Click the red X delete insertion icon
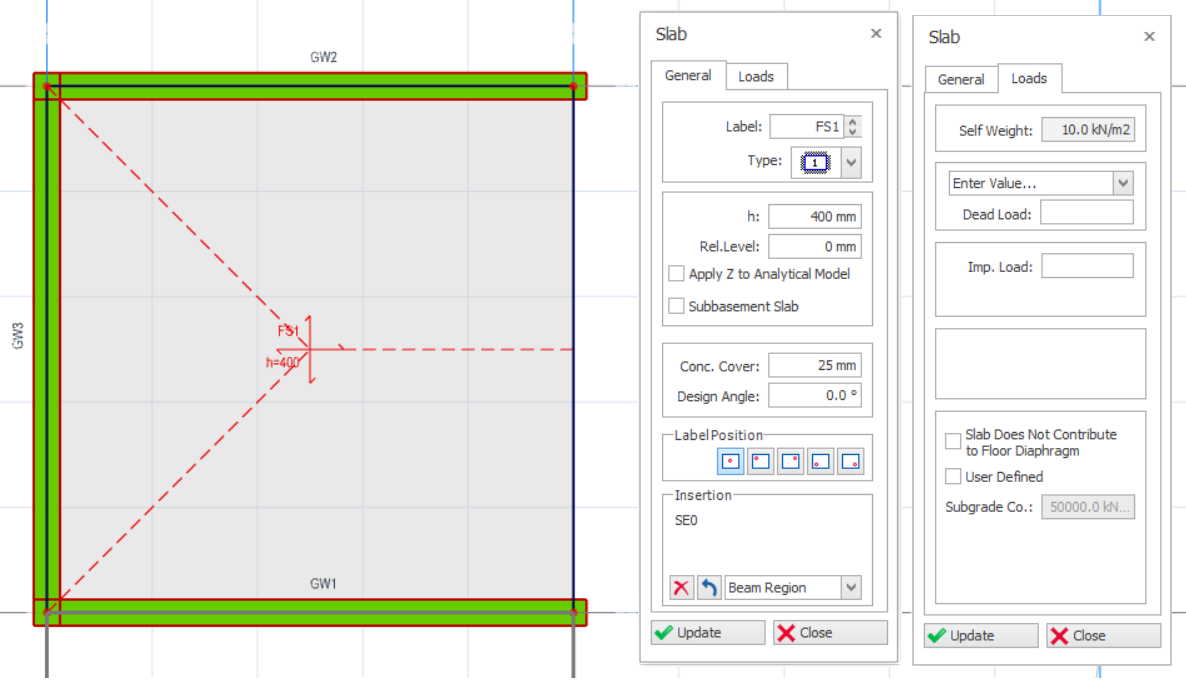The width and height of the screenshot is (1186, 683). click(681, 588)
